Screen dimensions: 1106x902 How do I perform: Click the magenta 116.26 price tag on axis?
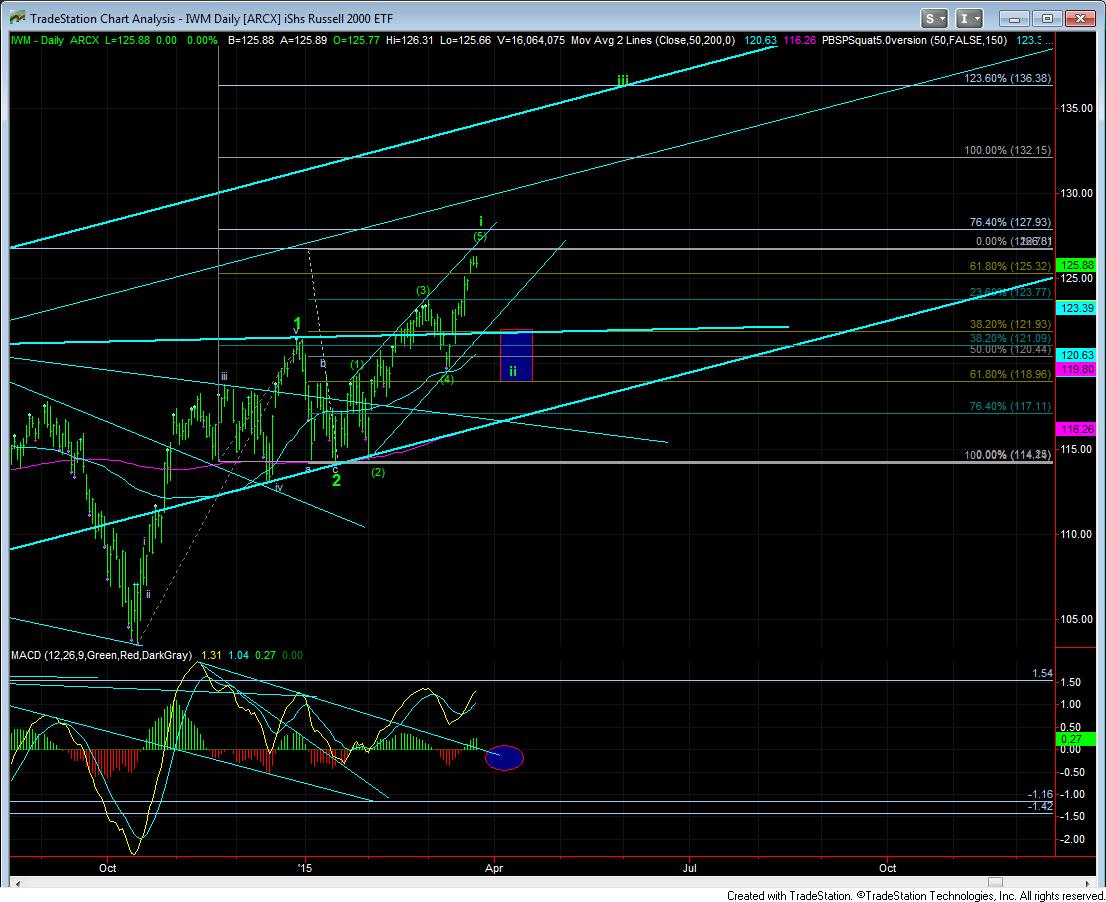1076,429
